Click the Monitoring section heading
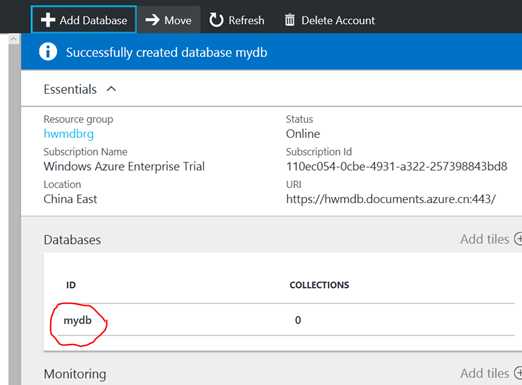The height and width of the screenshot is (385, 522). 75,374
